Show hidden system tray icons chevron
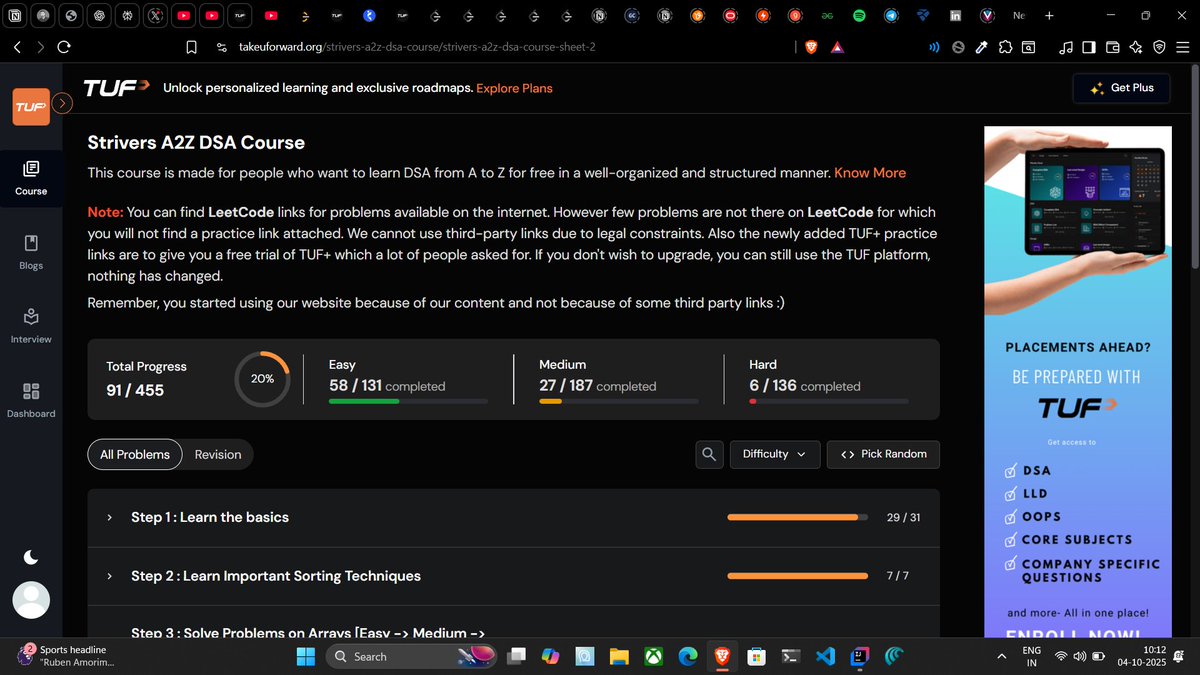Screen dimensions: 1200x675 [x=1002, y=656]
